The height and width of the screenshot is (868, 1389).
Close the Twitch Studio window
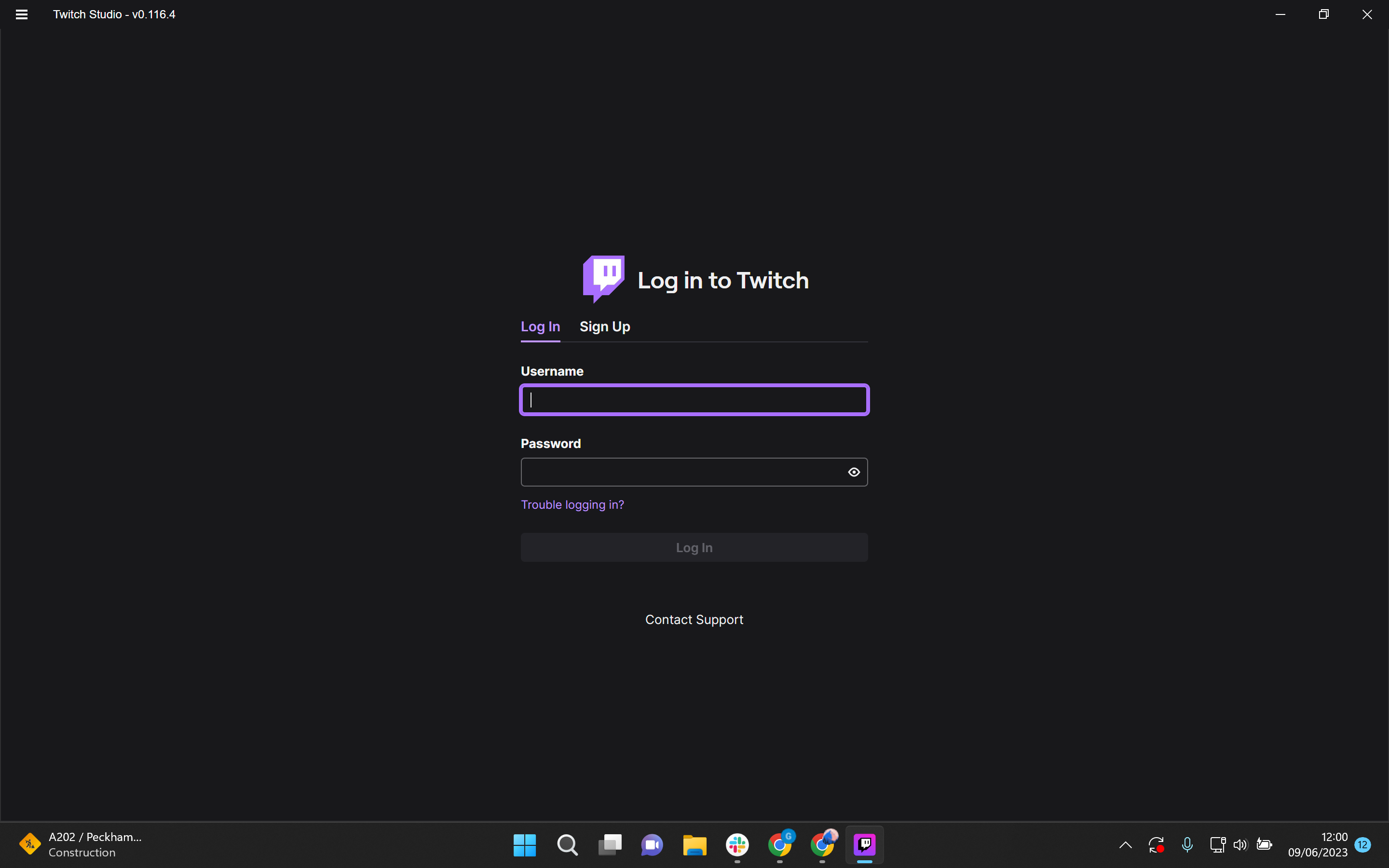pos(1367,14)
